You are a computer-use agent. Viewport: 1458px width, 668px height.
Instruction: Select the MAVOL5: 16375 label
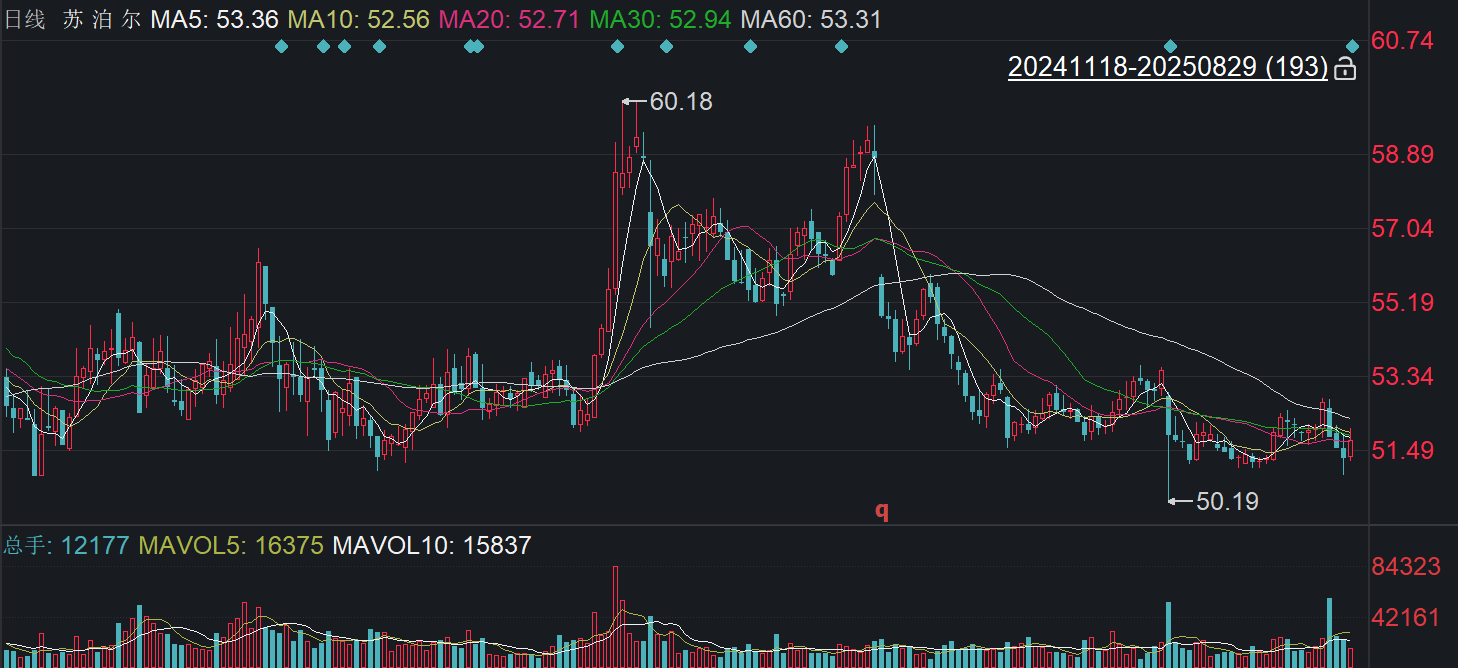[x=231, y=546]
